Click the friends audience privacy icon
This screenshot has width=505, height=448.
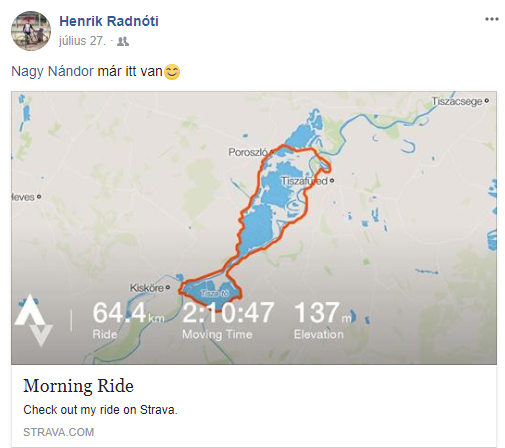point(123,41)
